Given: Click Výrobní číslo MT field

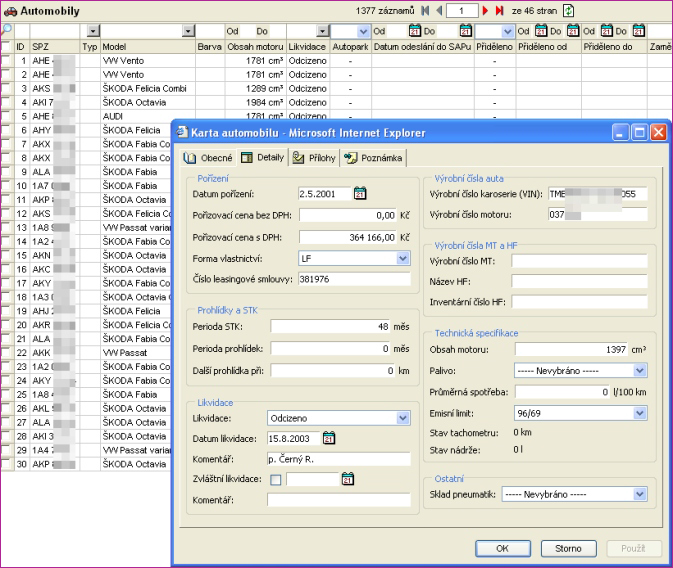Looking at the screenshot, I should (x=579, y=261).
